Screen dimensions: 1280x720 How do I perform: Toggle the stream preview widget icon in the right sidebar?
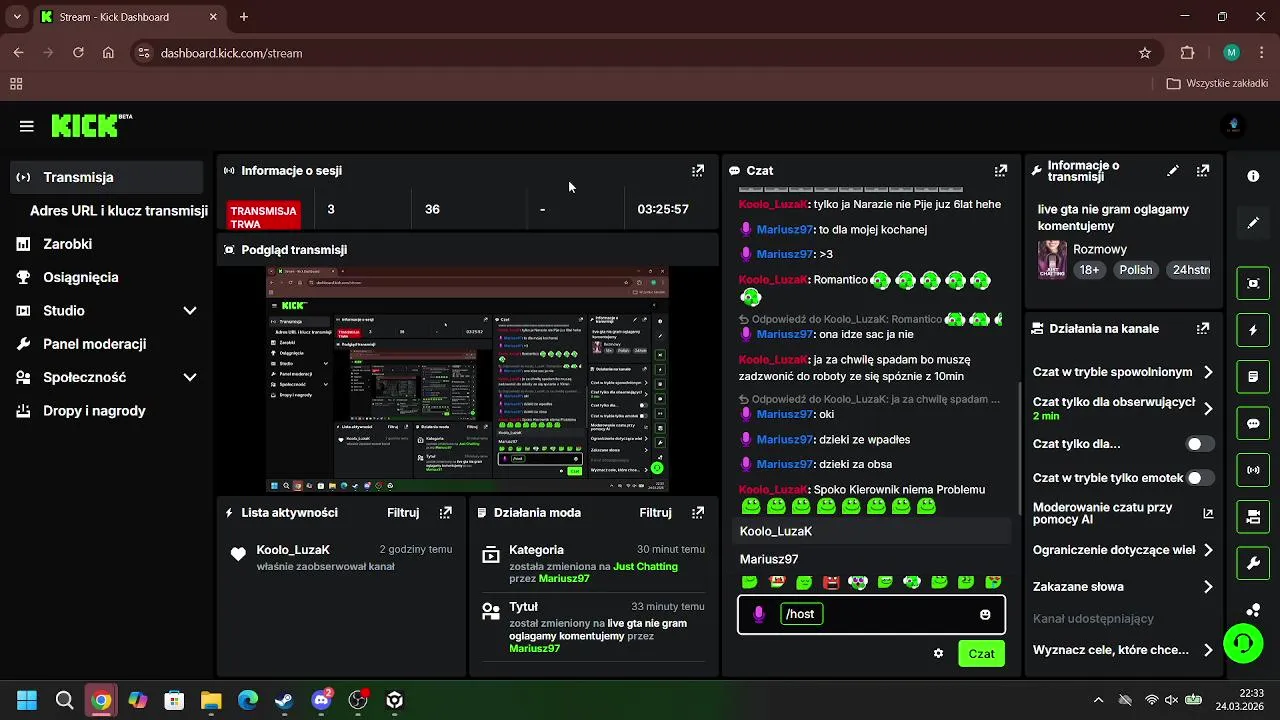point(1253,283)
